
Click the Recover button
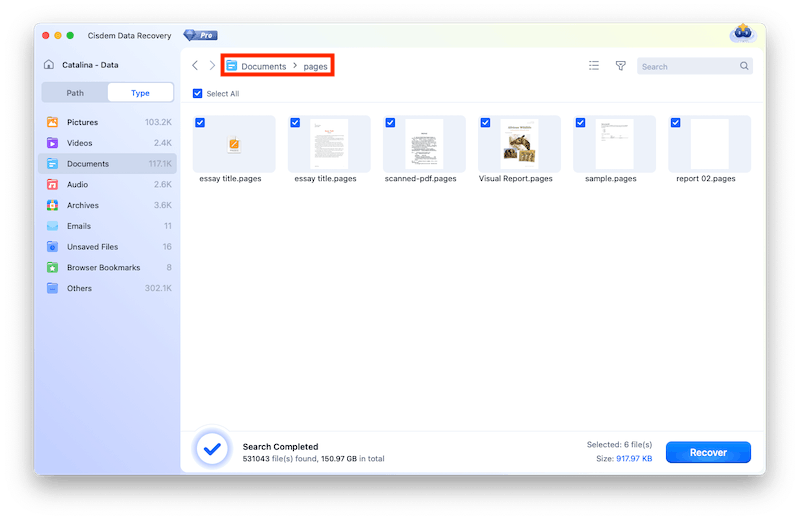point(708,452)
